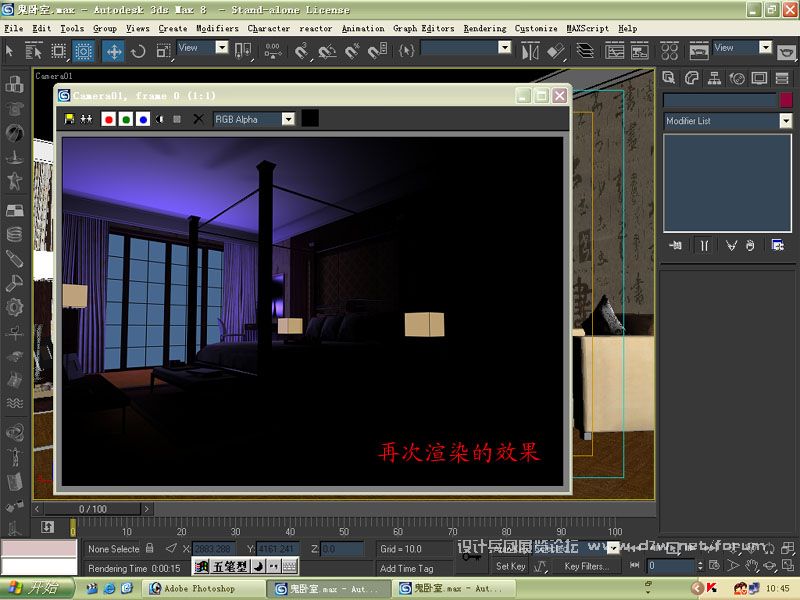This screenshot has width=800, height=600.
Task: Click Configure Modifier Sets icon
Action: 778,246
